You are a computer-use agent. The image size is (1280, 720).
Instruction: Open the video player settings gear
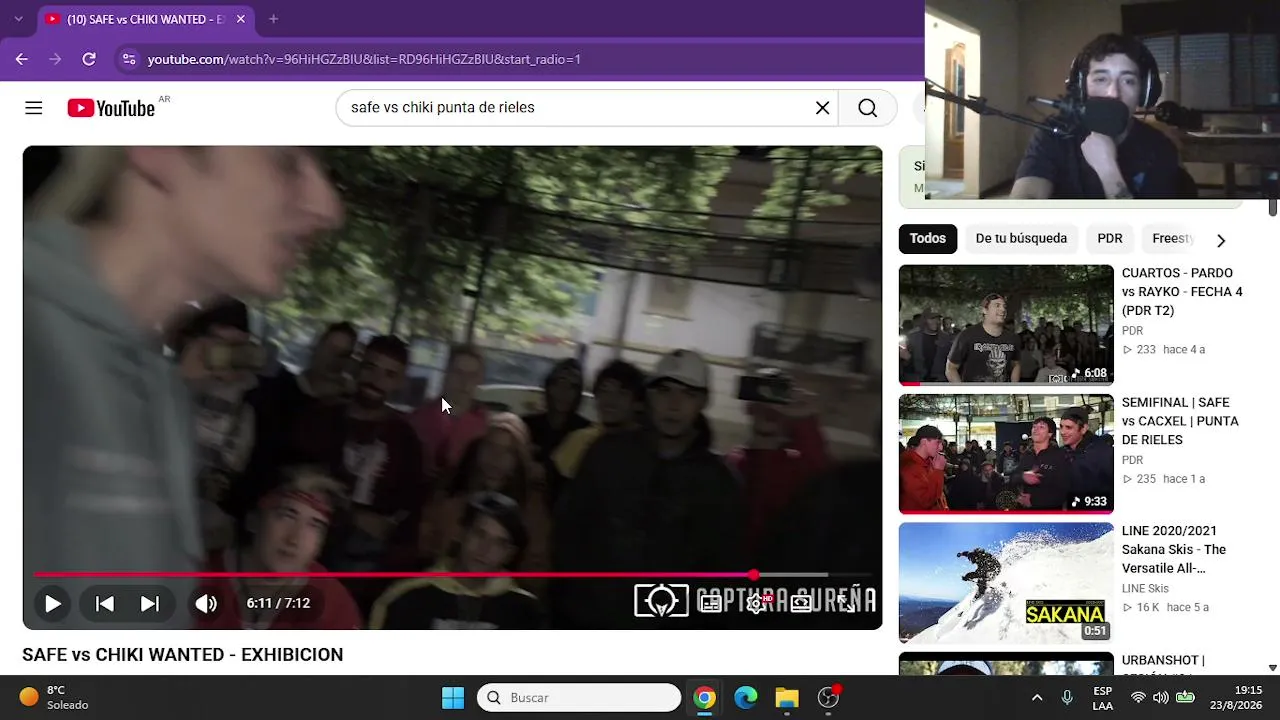pos(756,603)
